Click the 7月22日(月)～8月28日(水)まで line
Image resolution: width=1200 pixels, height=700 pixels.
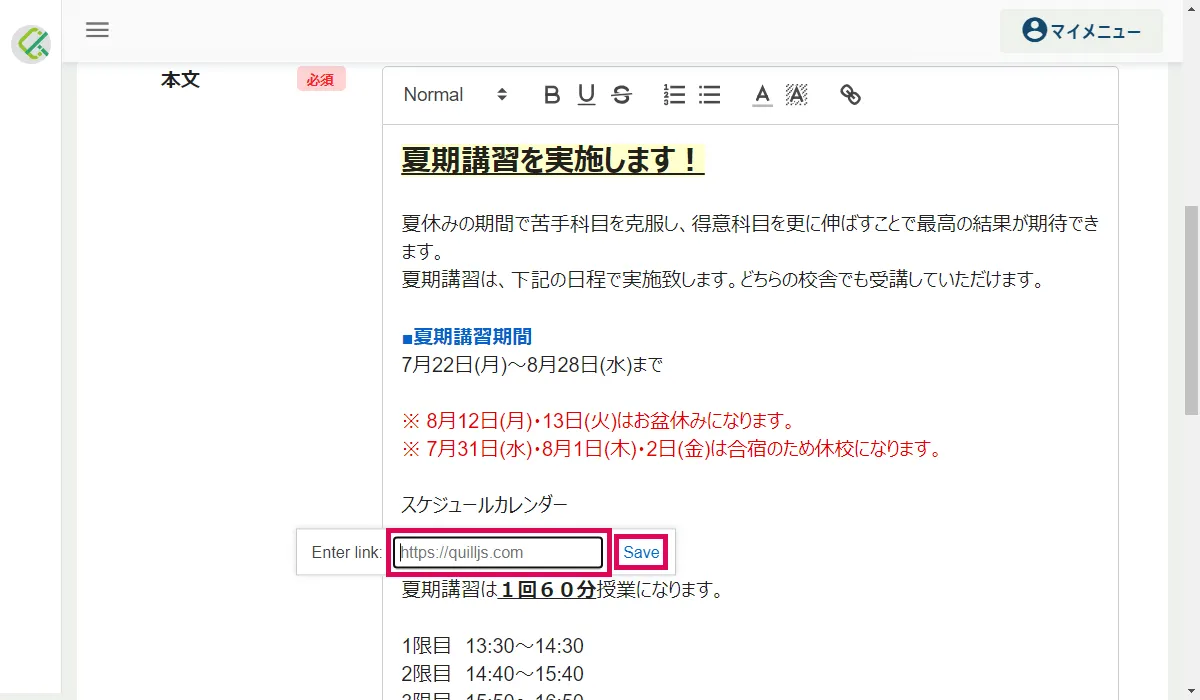[532, 365]
